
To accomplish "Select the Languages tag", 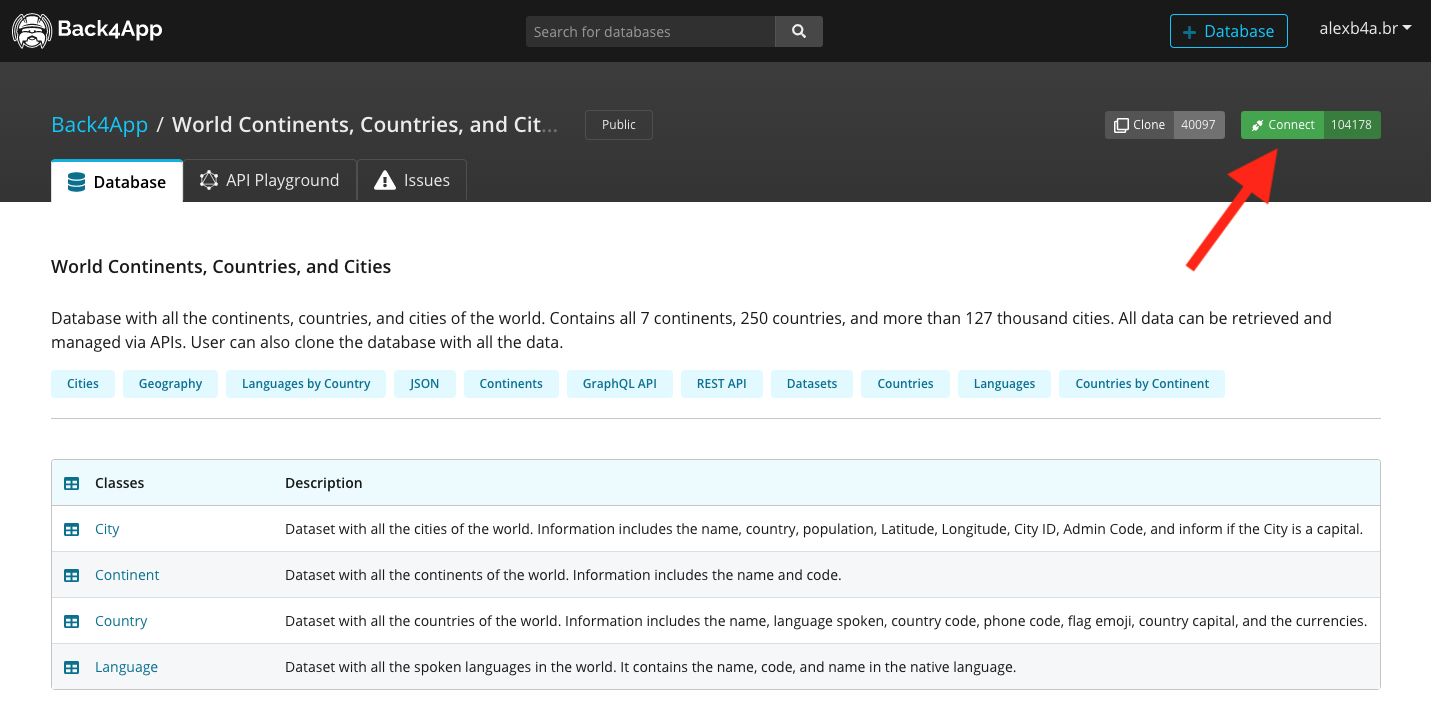I will click(x=1005, y=384).
